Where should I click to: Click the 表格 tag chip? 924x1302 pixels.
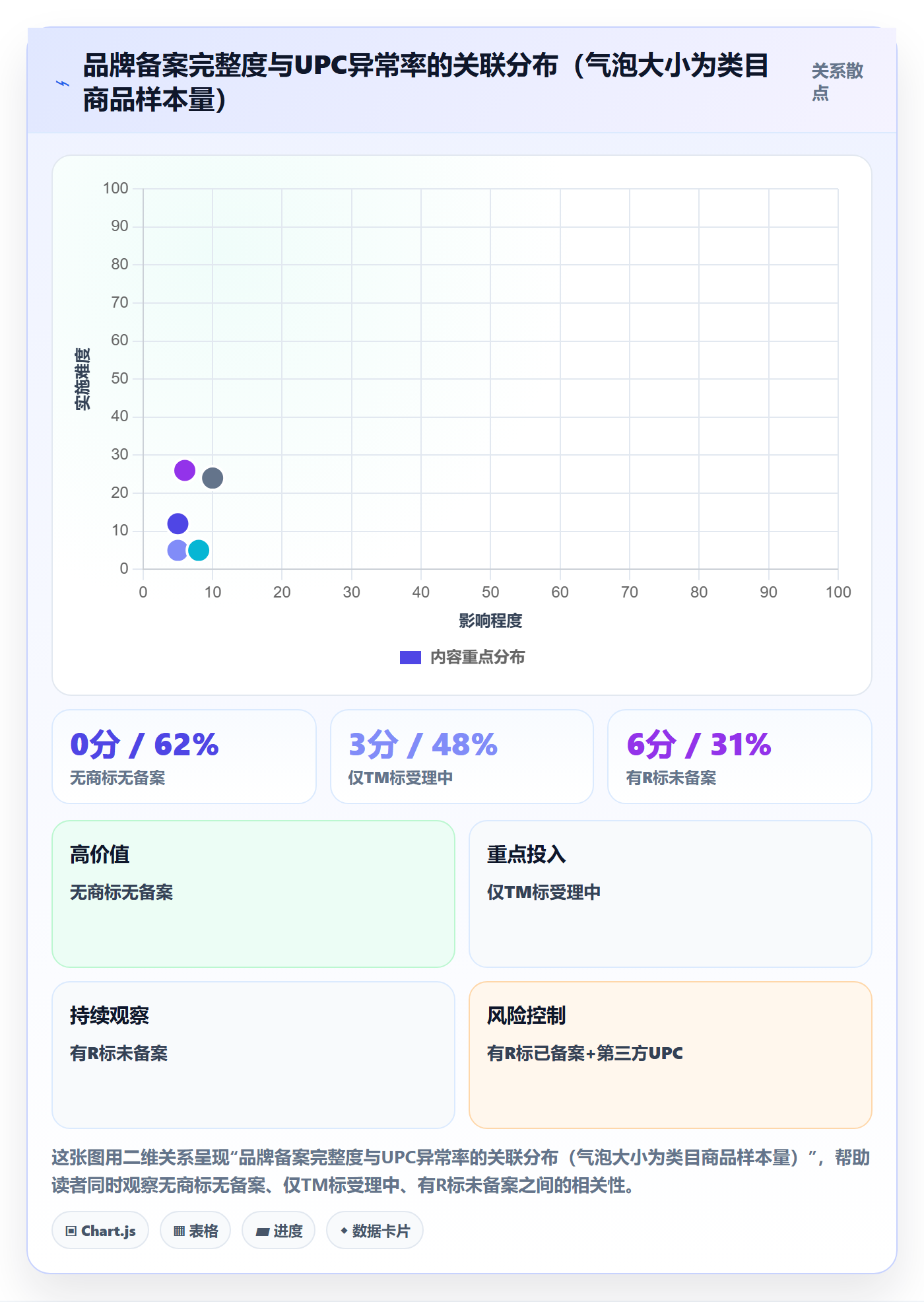[x=195, y=1231]
